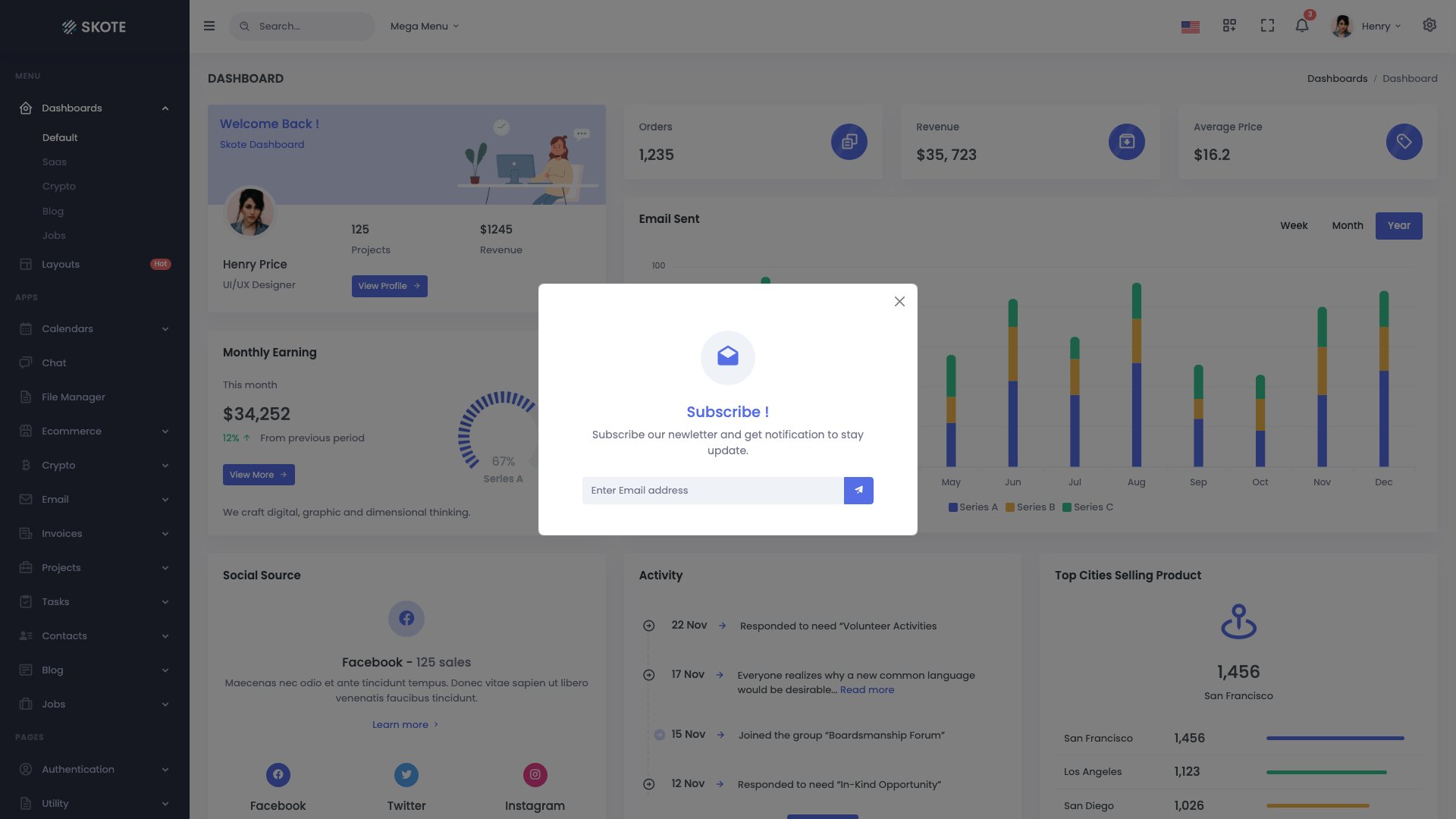Click the View Profile button
Image resolution: width=1456 pixels, height=819 pixels.
(389, 286)
